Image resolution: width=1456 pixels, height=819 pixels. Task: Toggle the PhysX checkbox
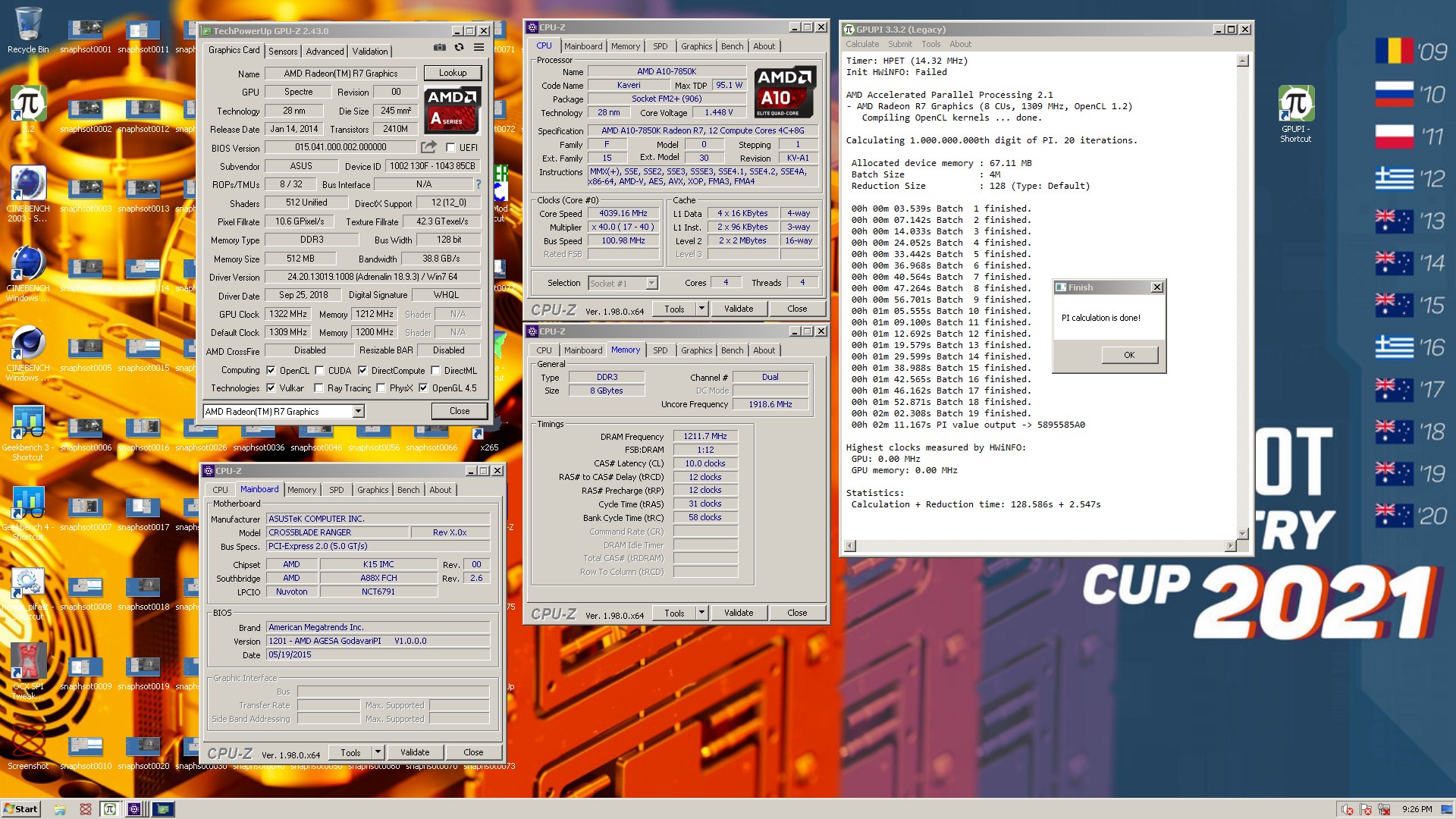click(381, 388)
